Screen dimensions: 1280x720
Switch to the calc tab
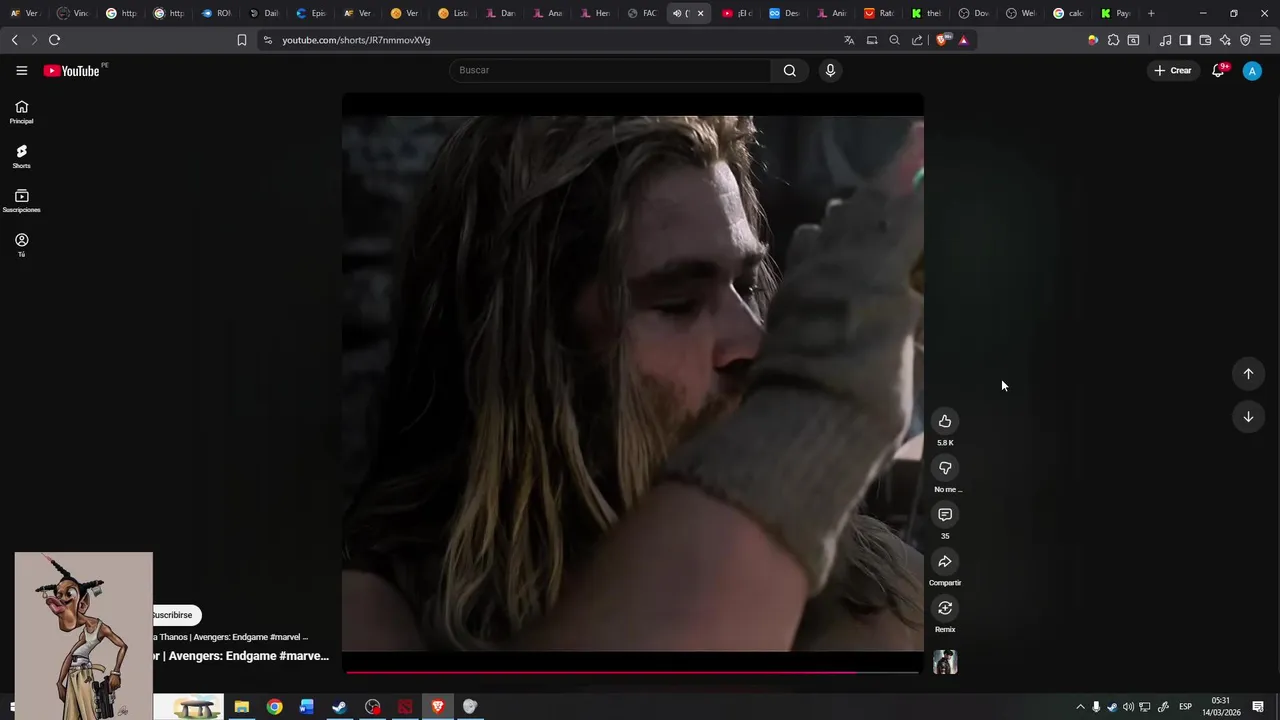[x=1068, y=13]
